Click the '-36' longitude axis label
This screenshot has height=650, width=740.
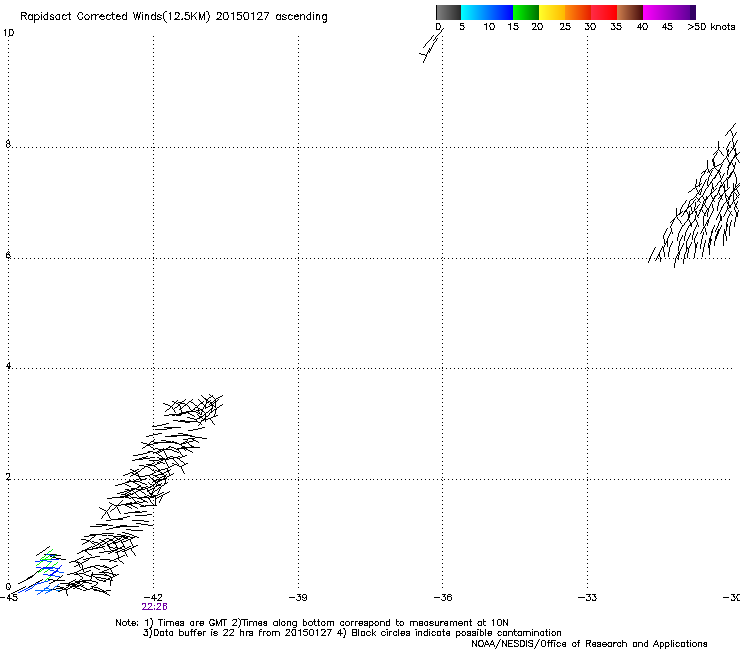pyautogui.click(x=443, y=597)
